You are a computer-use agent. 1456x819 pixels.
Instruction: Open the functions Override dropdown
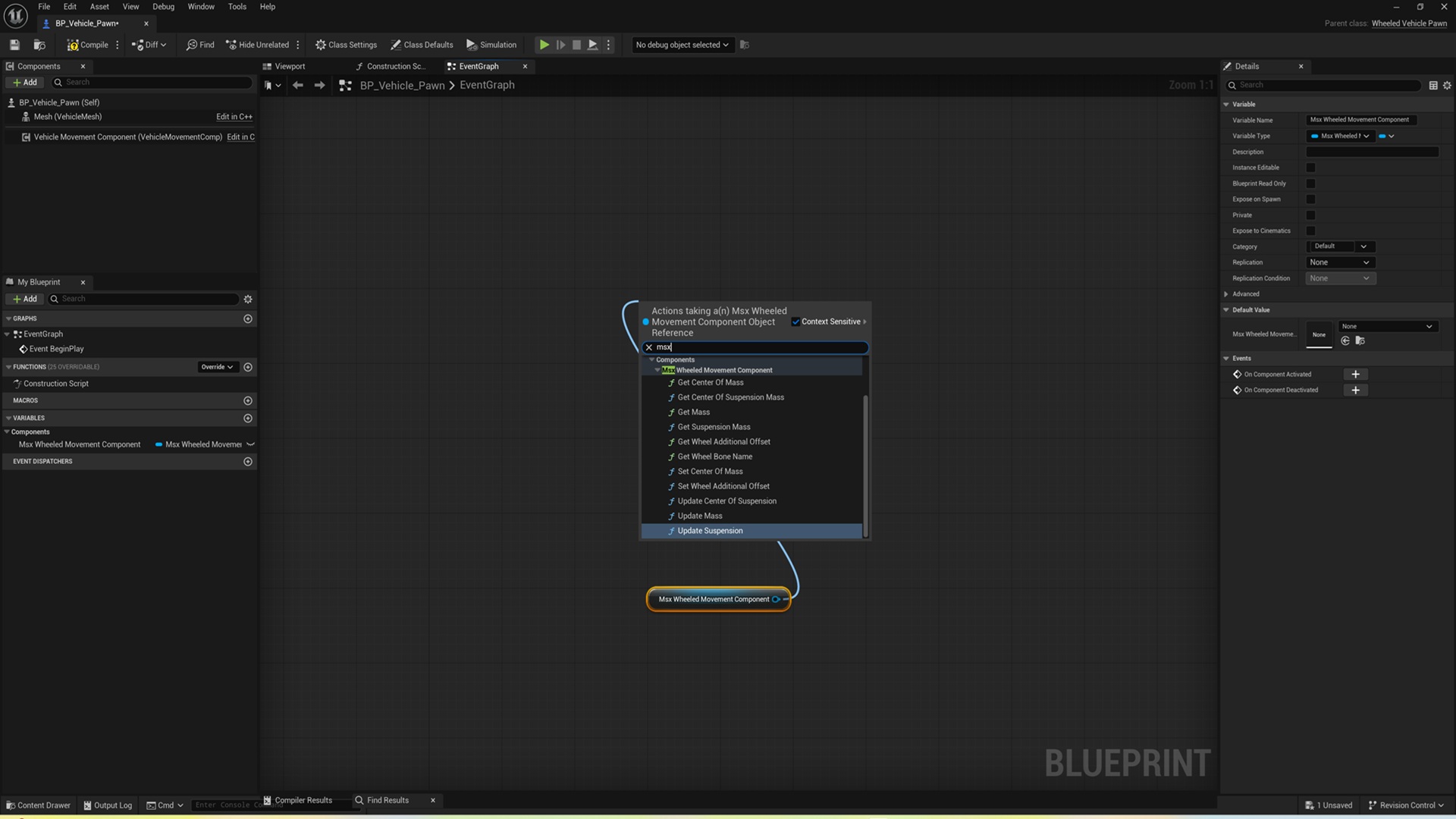[x=217, y=367]
